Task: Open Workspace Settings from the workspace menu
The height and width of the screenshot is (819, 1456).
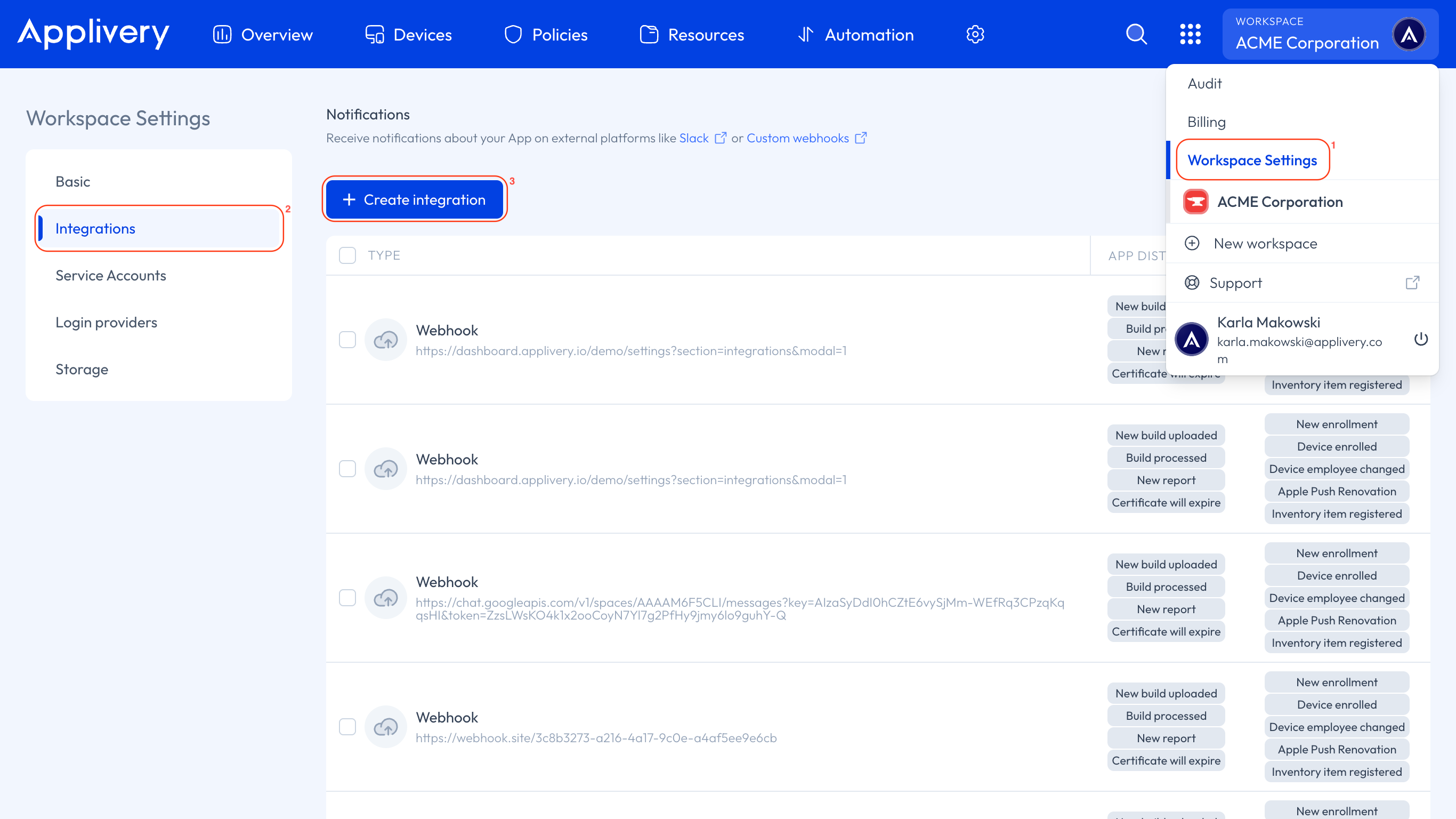Action: tap(1252, 160)
